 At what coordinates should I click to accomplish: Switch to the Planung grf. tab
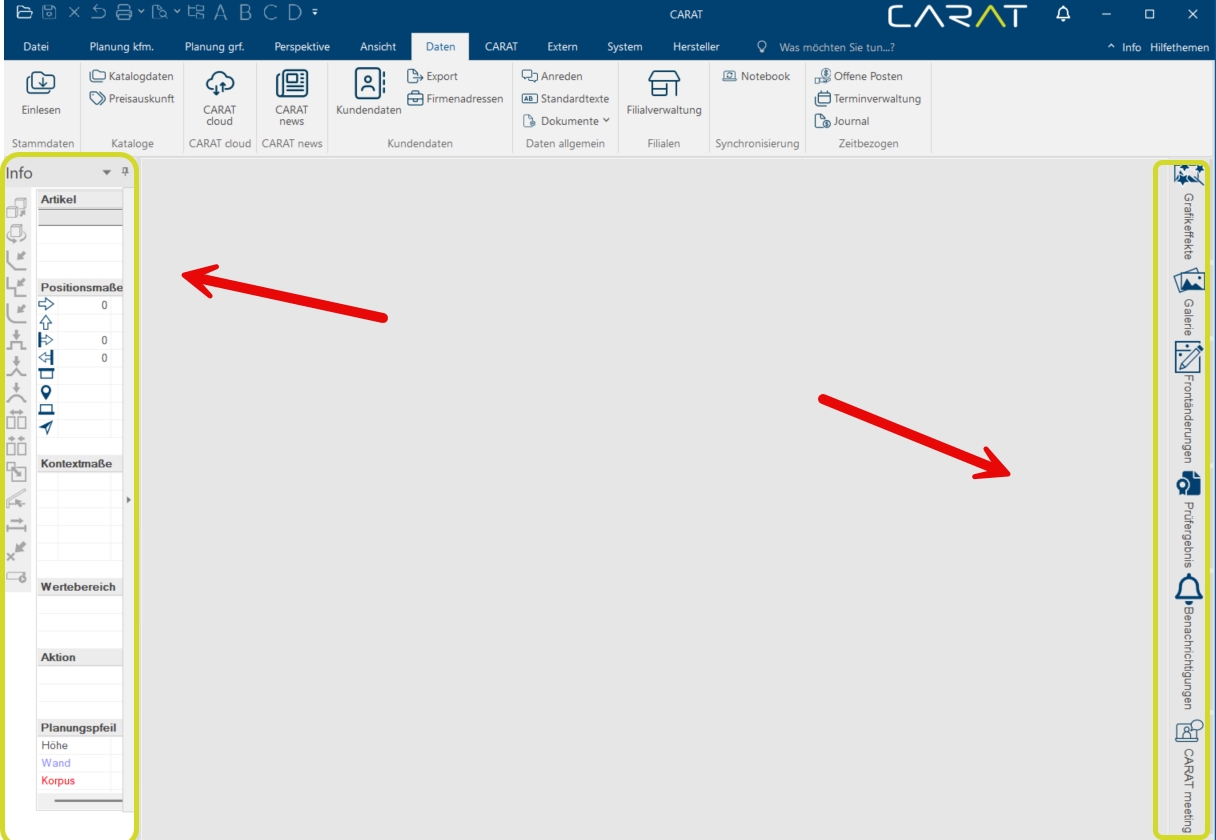pos(214,47)
